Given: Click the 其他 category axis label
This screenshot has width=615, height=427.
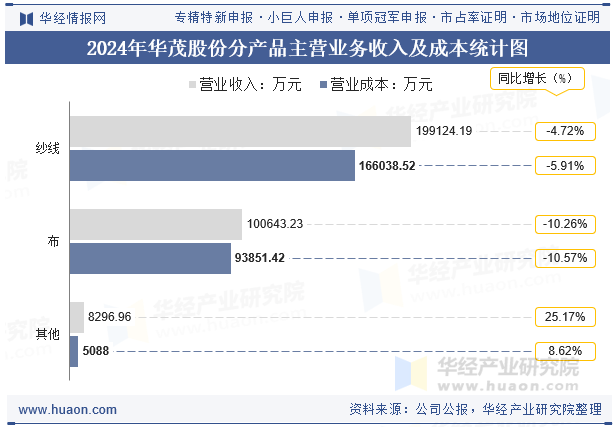Looking at the screenshot, I should point(47,334).
